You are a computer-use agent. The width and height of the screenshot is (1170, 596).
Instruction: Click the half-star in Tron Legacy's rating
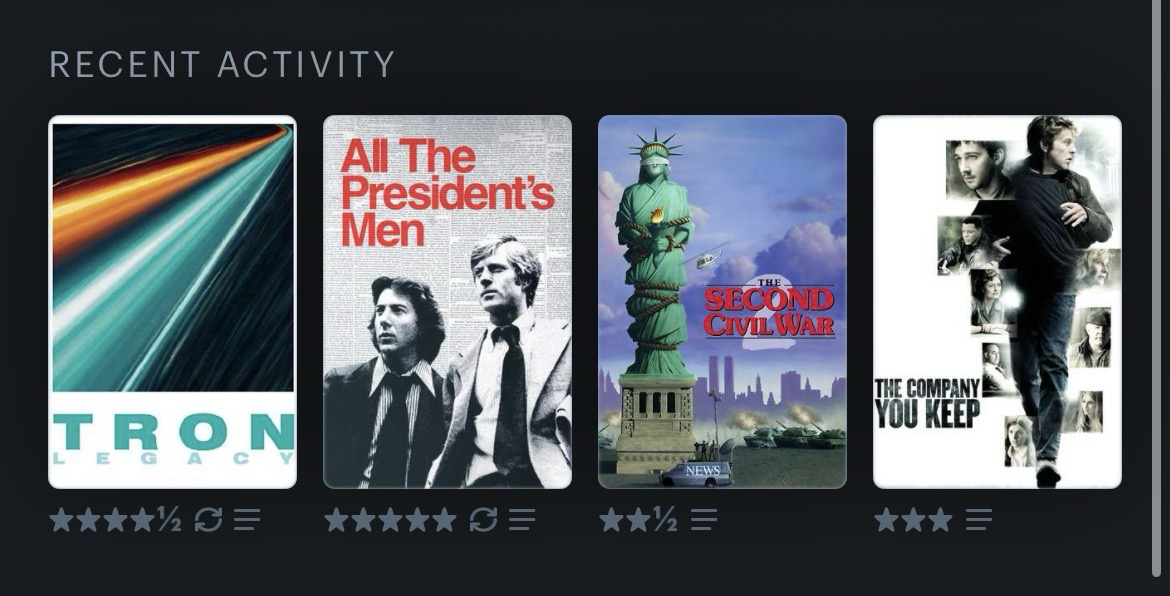pyautogui.click(x=169, y=520)
